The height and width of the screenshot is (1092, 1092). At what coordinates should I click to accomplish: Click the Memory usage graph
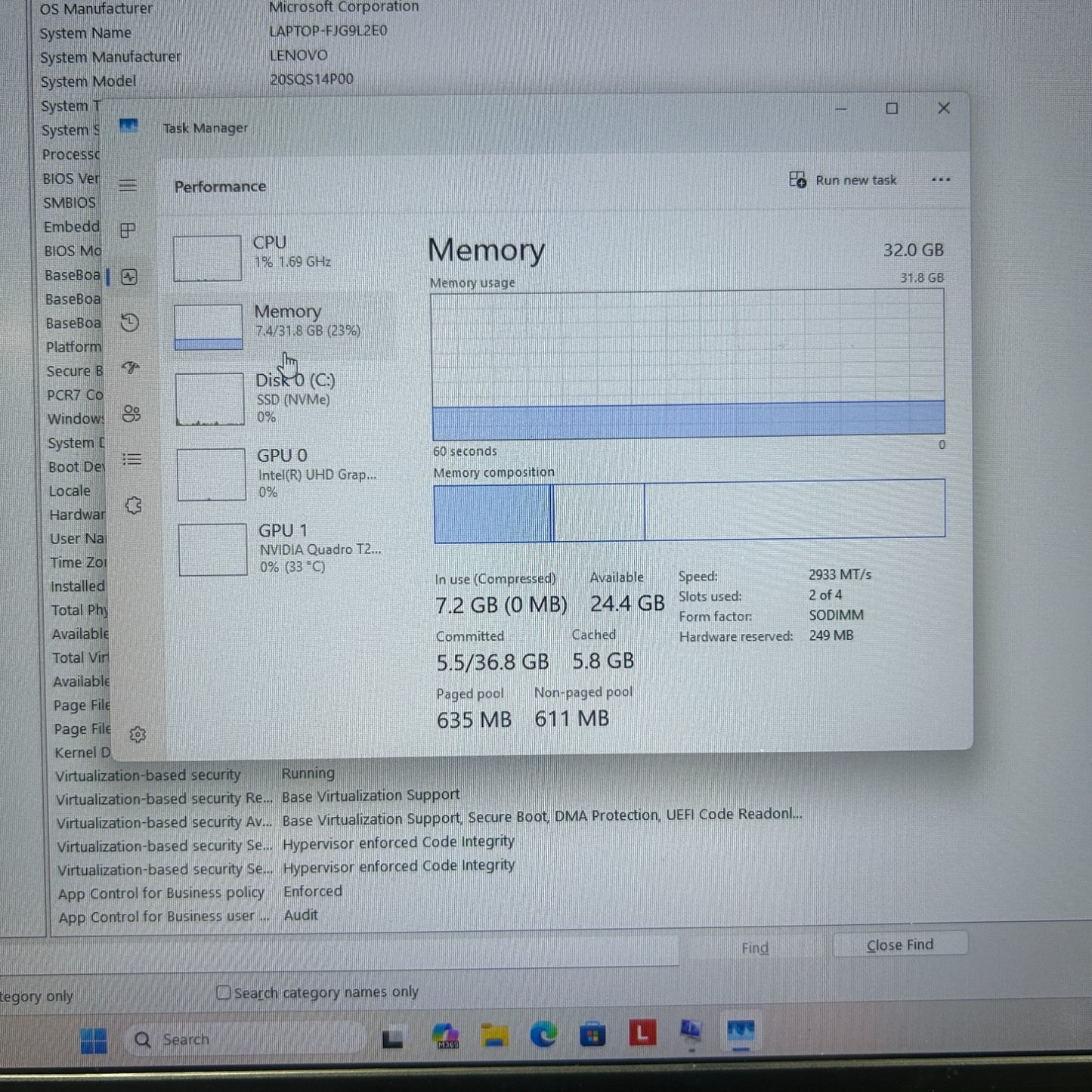click(688, 365)
